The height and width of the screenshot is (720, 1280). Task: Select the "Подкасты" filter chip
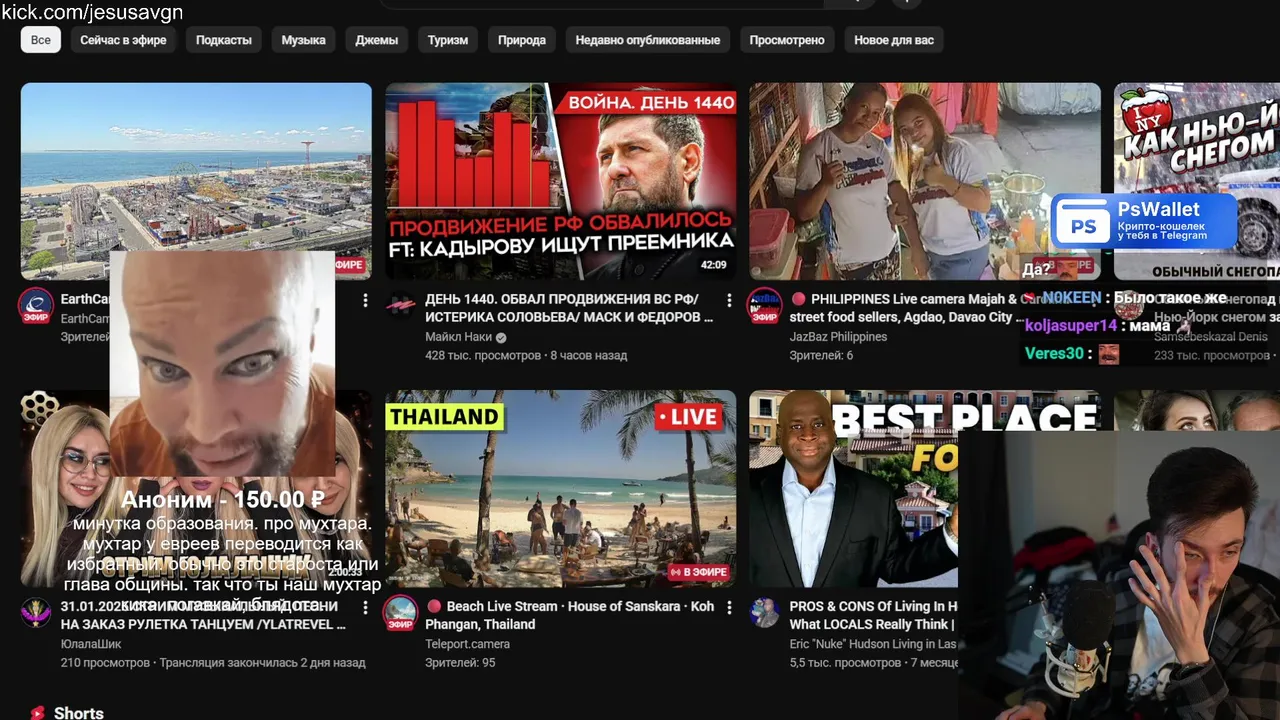(x=224, y=40)
